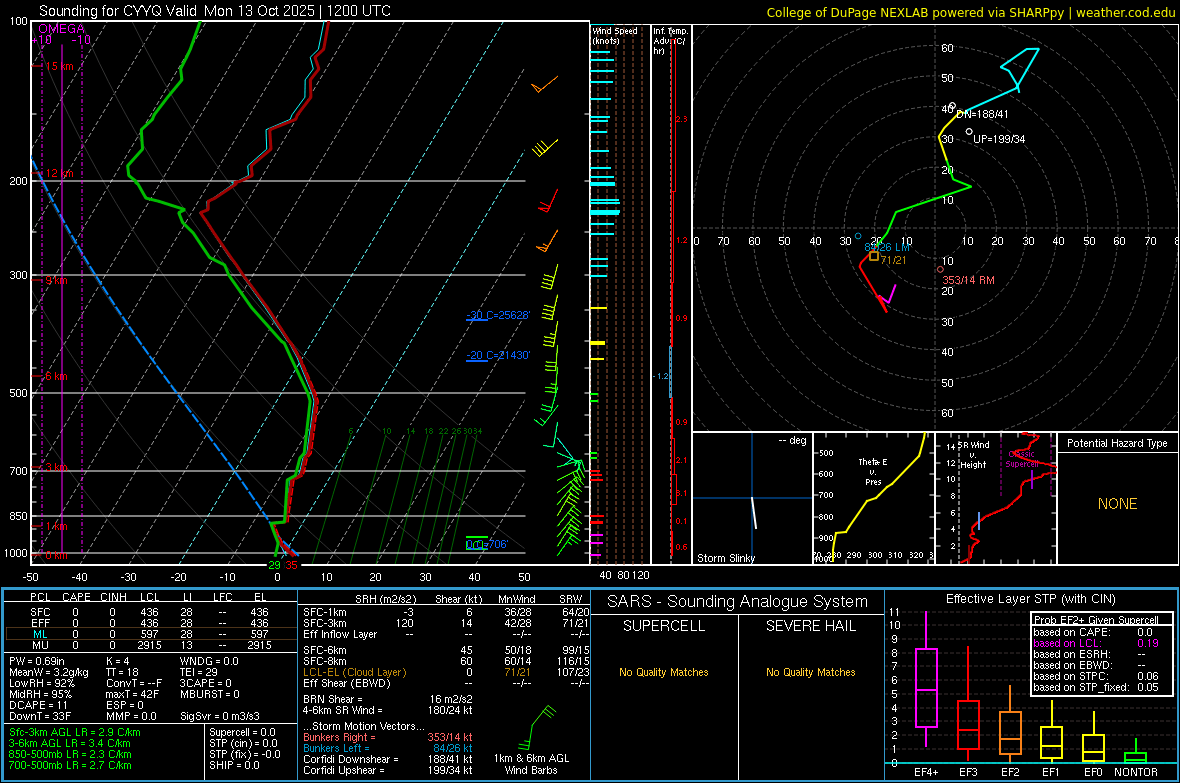Click the SEVERE HAIL column heading

tap(810, 626)
